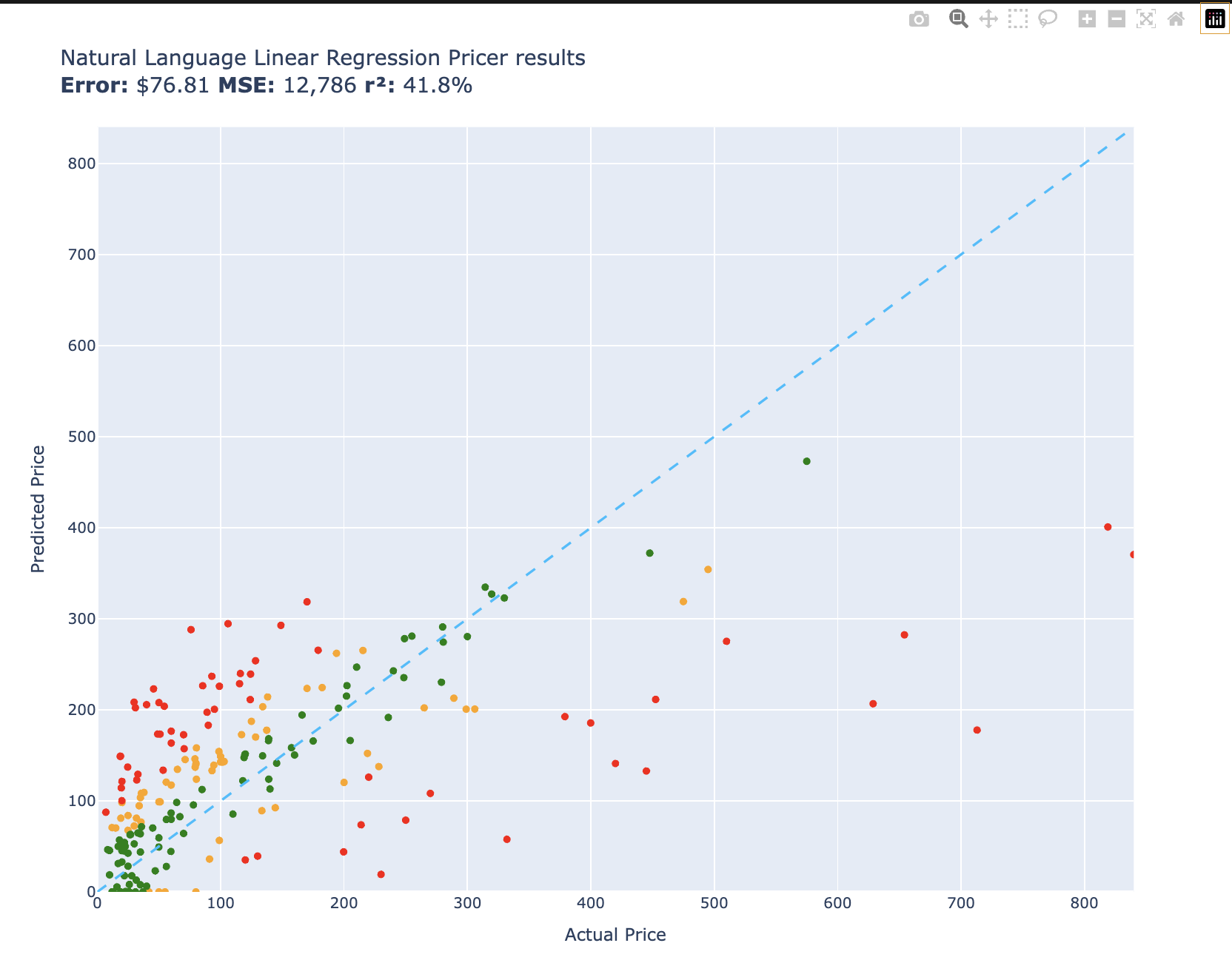The width and height of the screenshot is (1232, 980).
Task: Click the x-axis tick label 700
Action: click(961, 903)
